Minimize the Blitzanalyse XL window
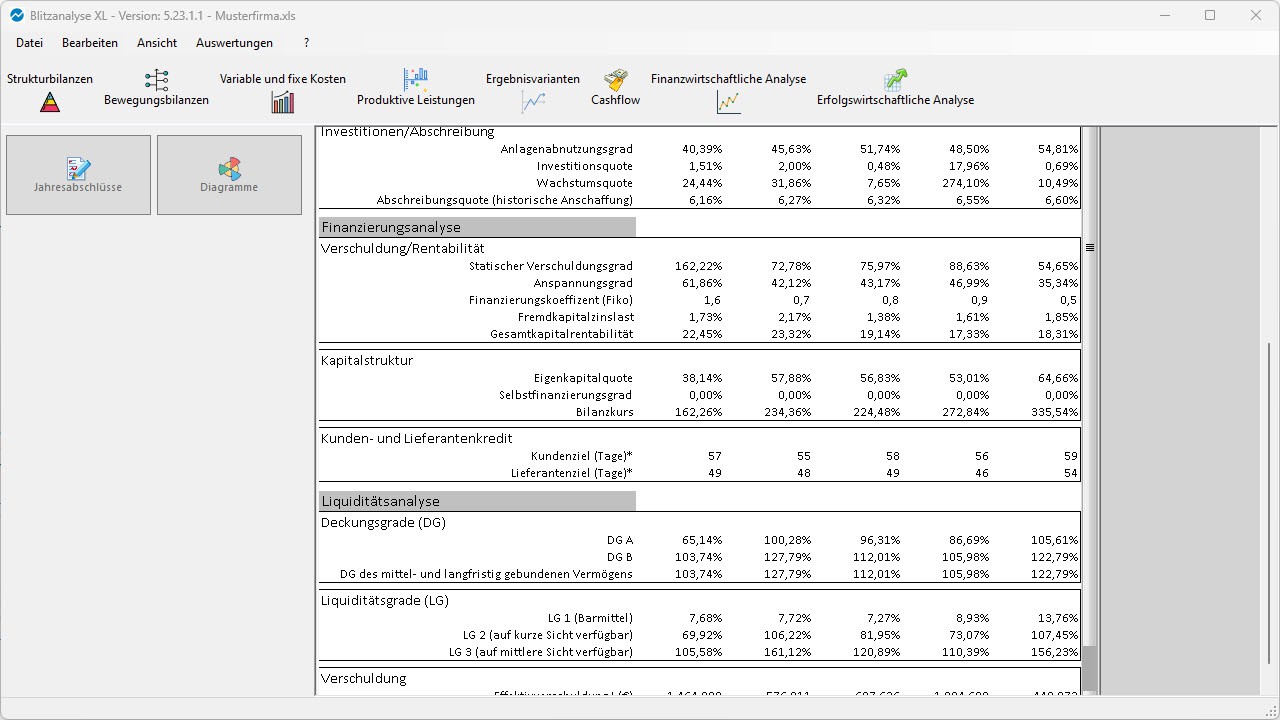The width and height of the screenshot is (1280, 720). (1164, 16)
